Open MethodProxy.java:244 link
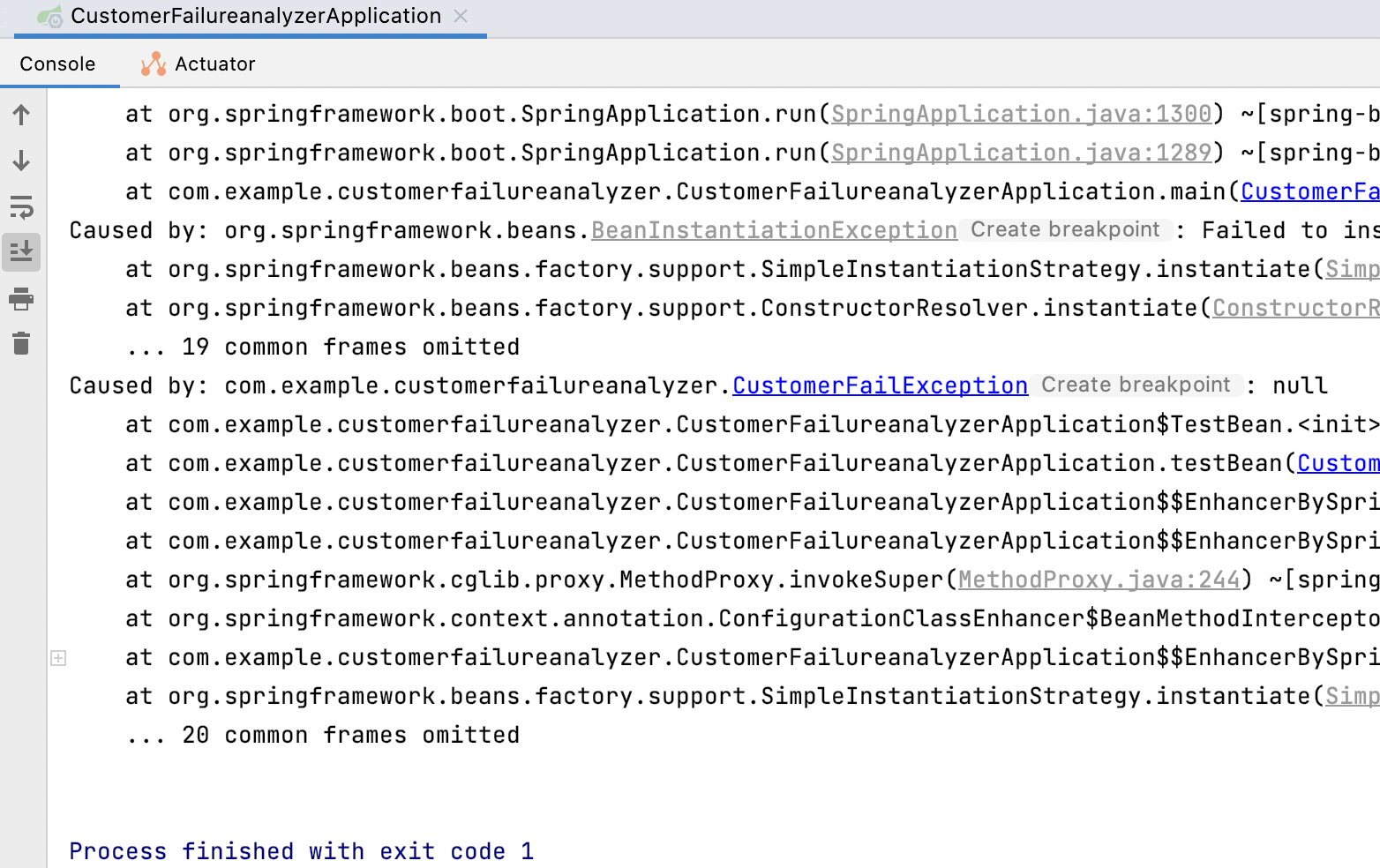 (x=1099, y=580)
